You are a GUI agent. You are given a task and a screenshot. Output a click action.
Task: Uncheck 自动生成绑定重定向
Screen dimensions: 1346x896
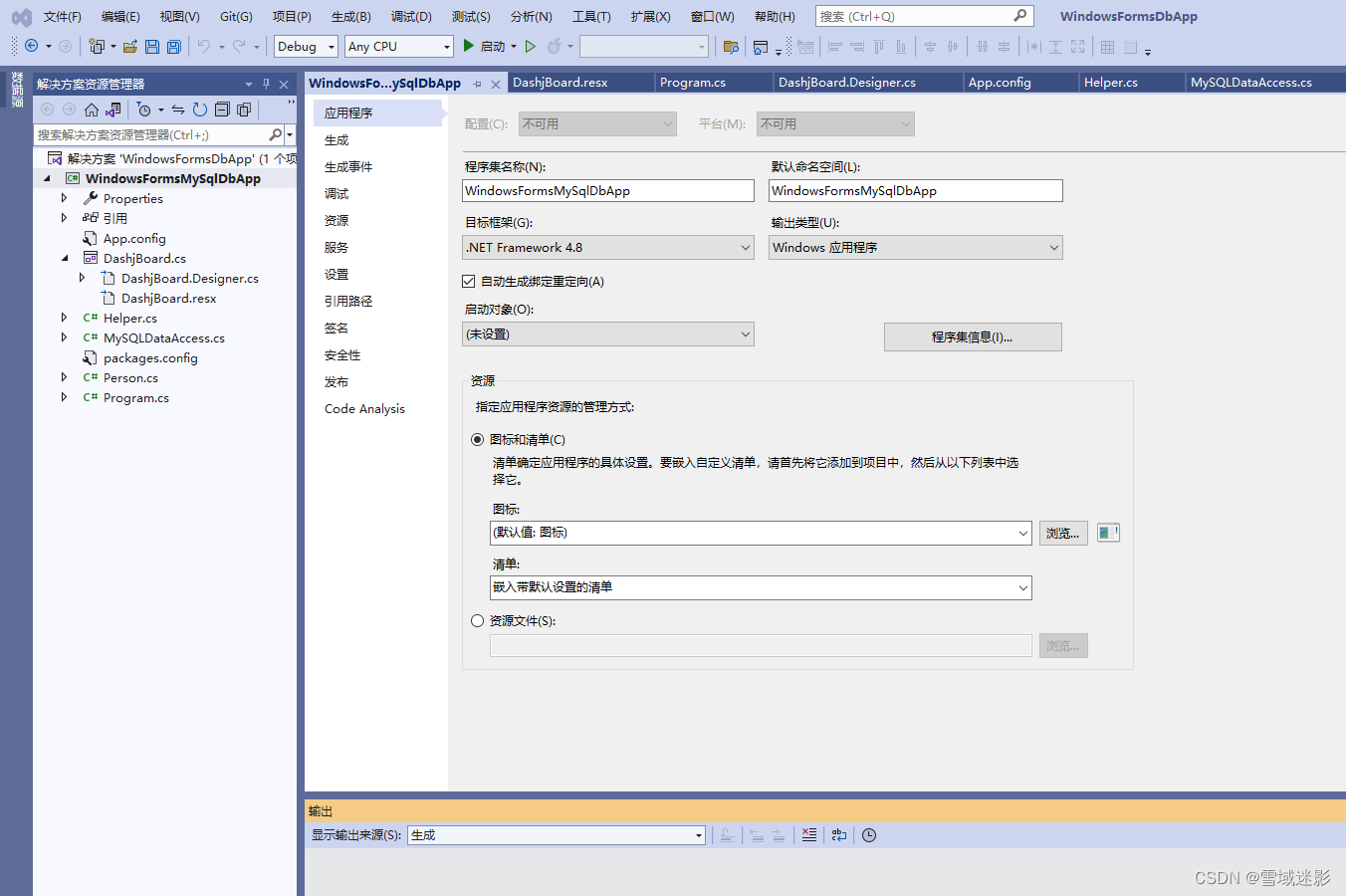pyautogui.click(x=468, y=281)
